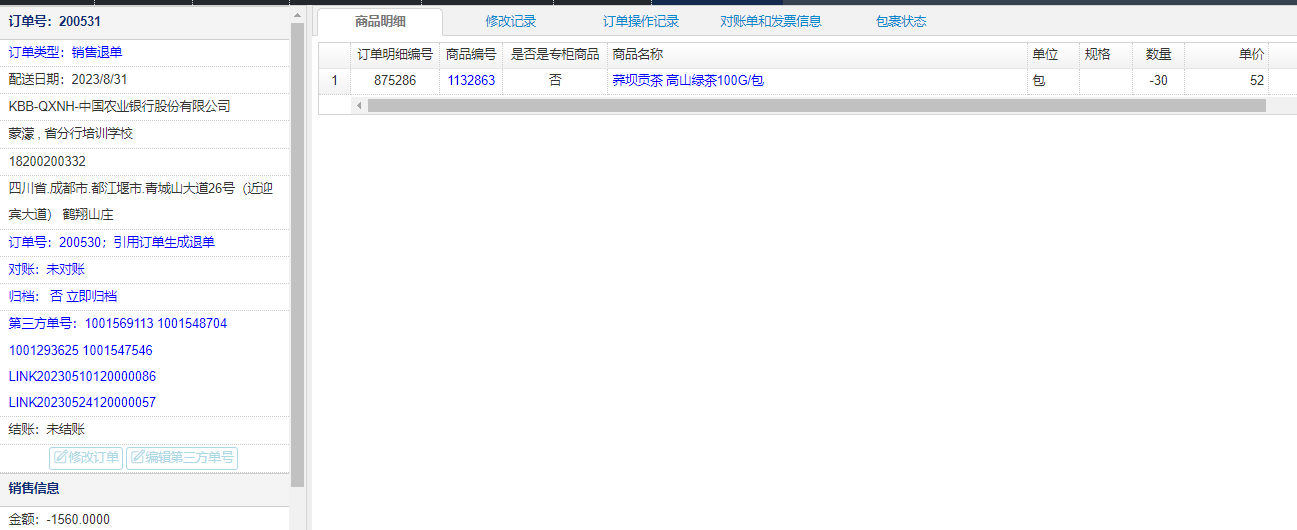Open the 包裹状态 tab
The height and width of the screenshot is (530, 1297).
pos(901,21)
